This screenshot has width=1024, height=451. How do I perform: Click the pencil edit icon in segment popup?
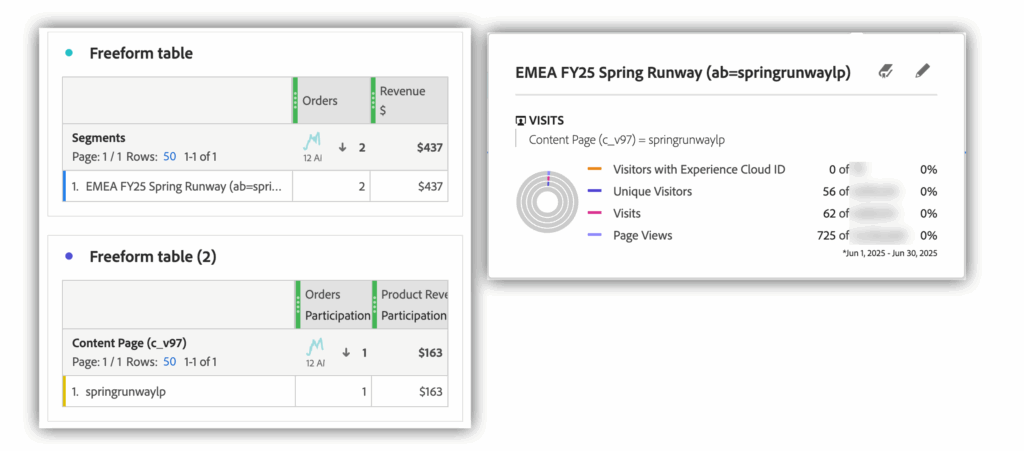point(922,71)
